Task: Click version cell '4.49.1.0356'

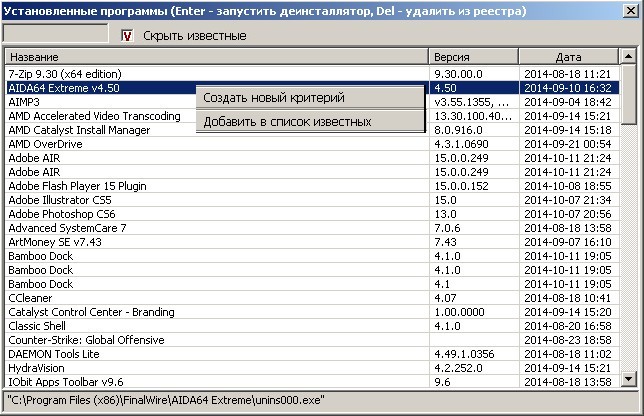Action: (x=474, y=354)
